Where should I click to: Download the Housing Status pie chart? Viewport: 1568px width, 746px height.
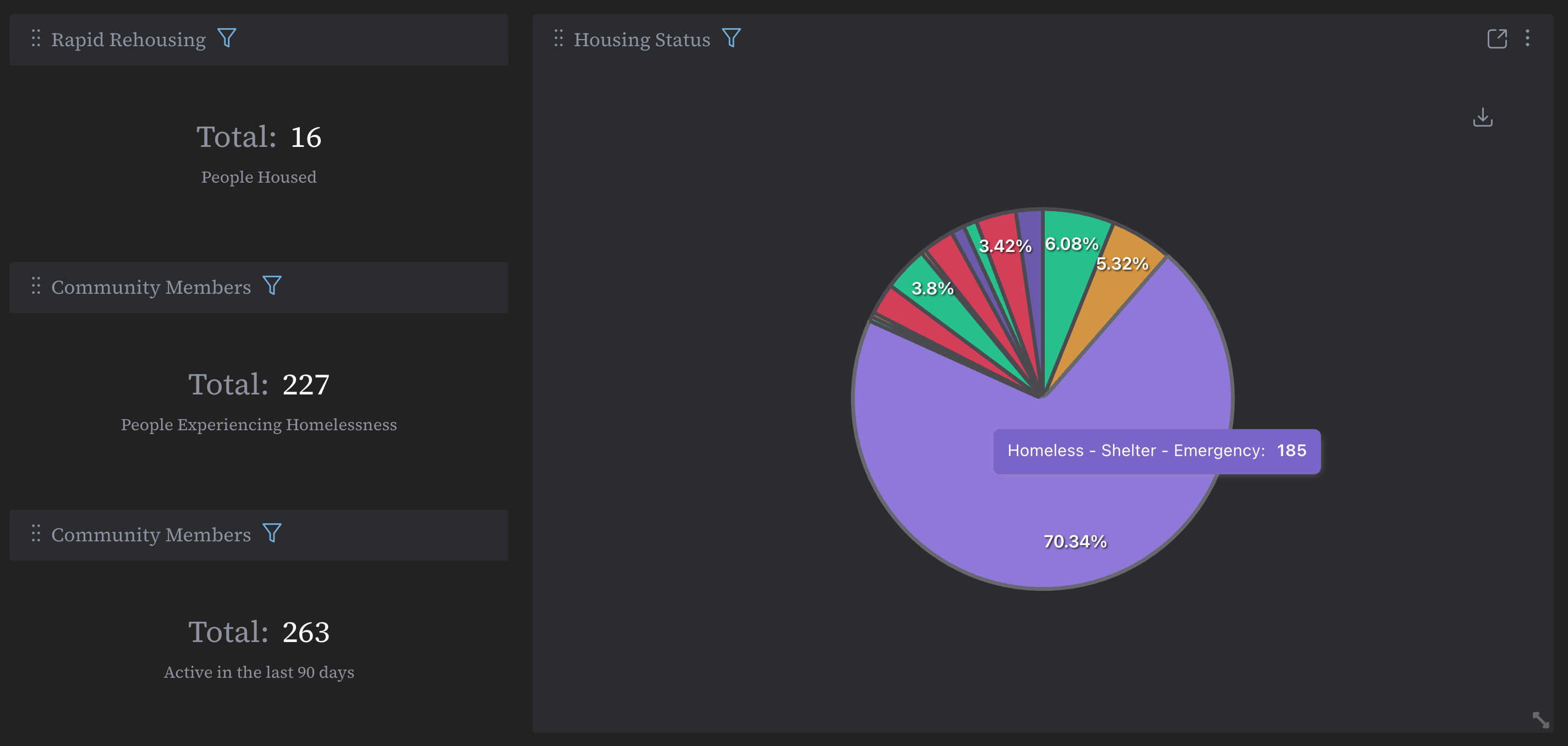pyautogui.click(x=1482, y=117)
